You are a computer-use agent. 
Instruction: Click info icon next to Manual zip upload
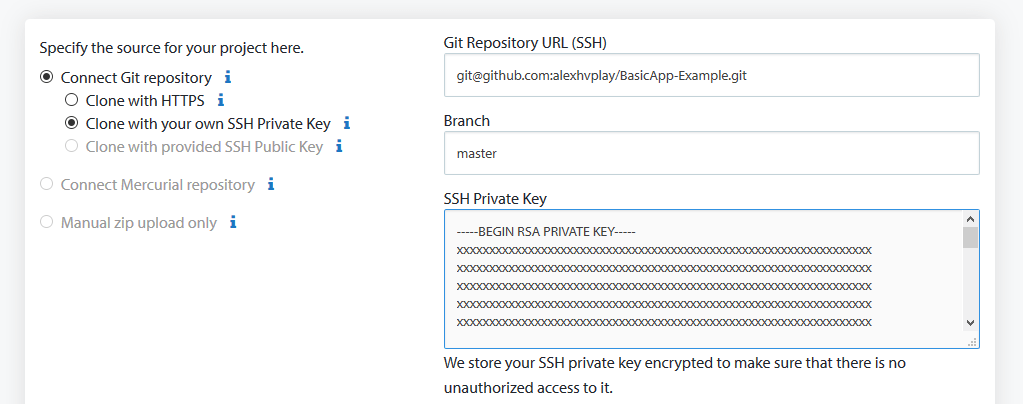tap(233, 223)
